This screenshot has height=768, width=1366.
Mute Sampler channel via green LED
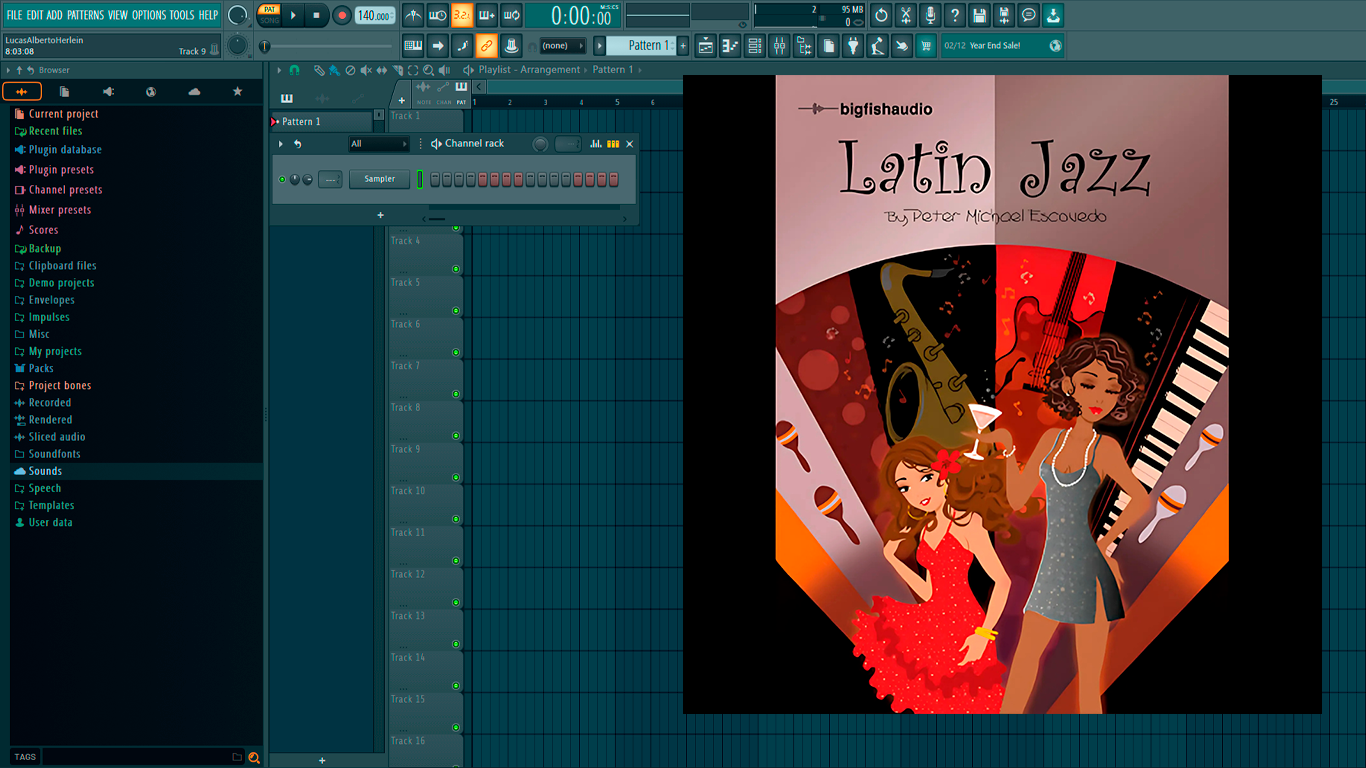[x=282, y=180]
